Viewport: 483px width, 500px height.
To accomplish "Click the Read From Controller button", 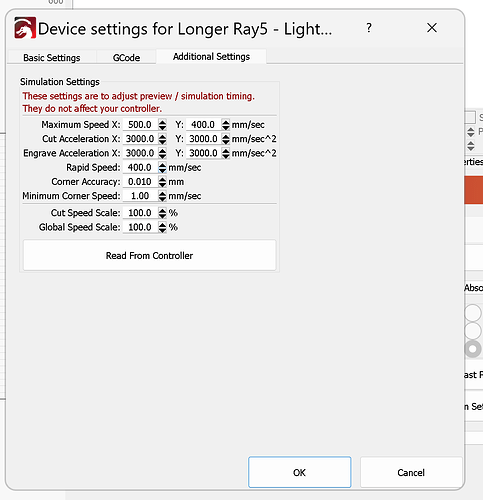I will (x=149, y=255).
